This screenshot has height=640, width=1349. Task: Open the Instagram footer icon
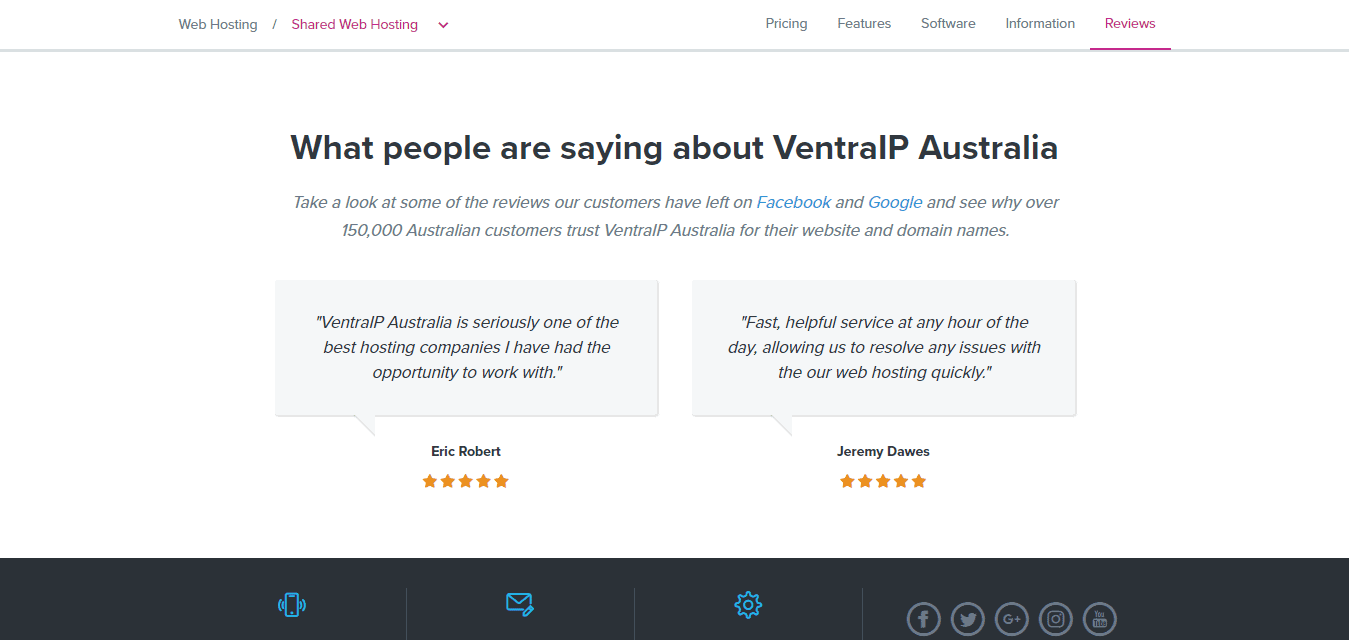point(1056,619)
